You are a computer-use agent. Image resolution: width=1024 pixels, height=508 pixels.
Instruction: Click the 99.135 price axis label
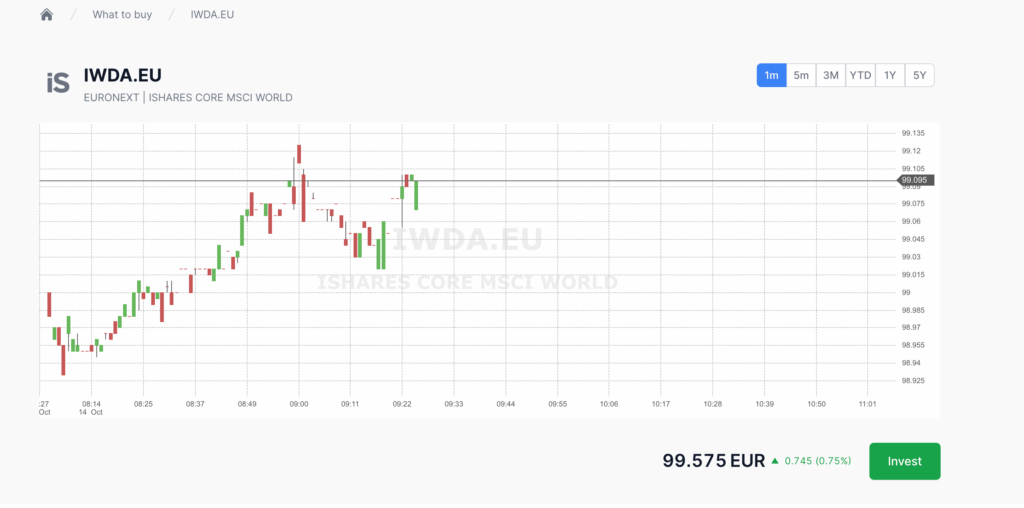pyautogui.click(x=913, y=133)
